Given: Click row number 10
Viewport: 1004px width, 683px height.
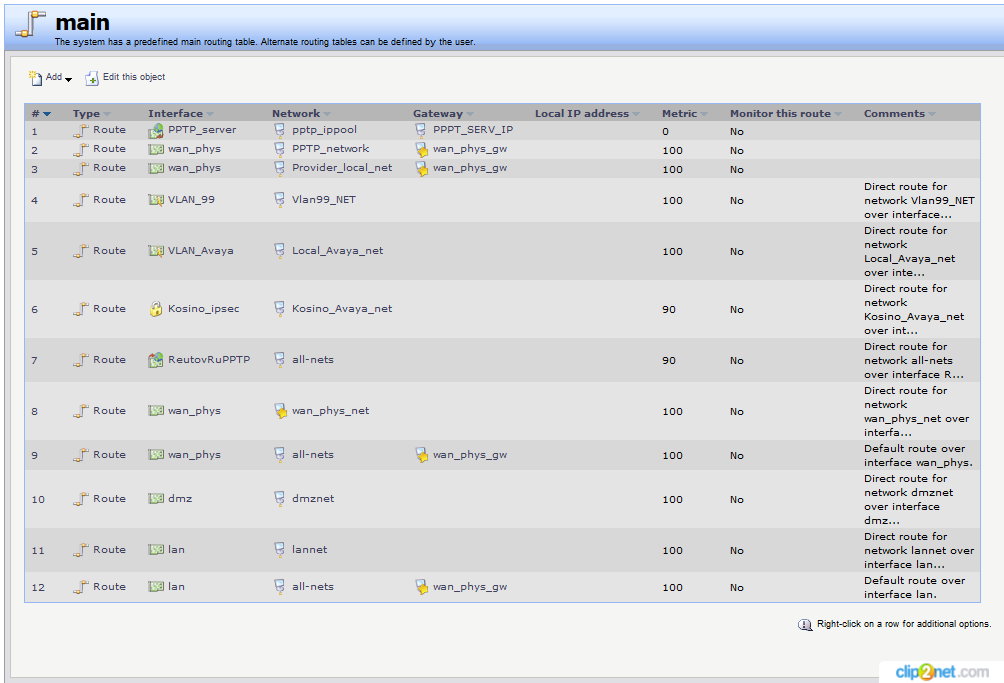Looking at the screenshot, I should click(x=38, y=499).
